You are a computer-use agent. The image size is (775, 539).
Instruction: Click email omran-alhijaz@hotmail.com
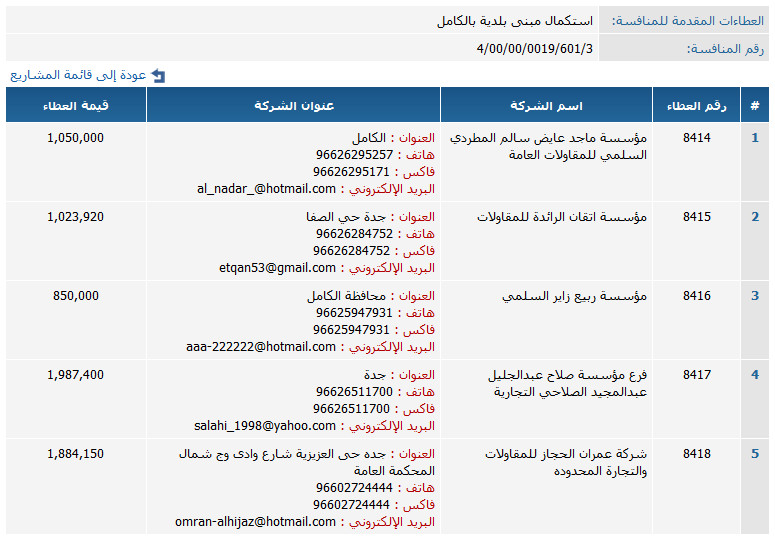pyautogui.click(x=256, y=522)
